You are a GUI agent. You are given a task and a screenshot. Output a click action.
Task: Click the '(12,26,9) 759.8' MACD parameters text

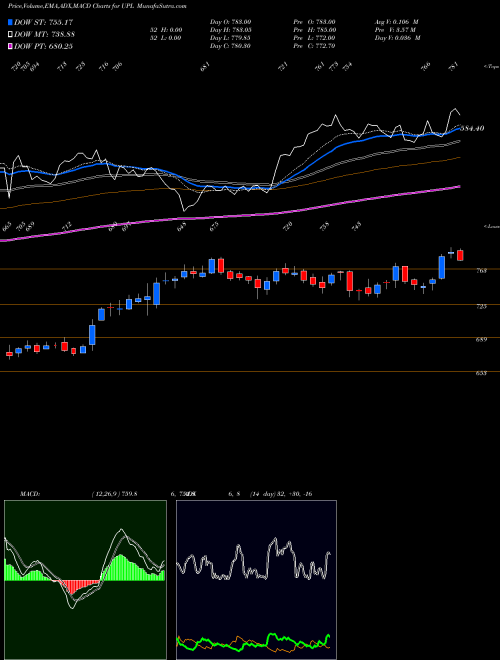(114, 494)
